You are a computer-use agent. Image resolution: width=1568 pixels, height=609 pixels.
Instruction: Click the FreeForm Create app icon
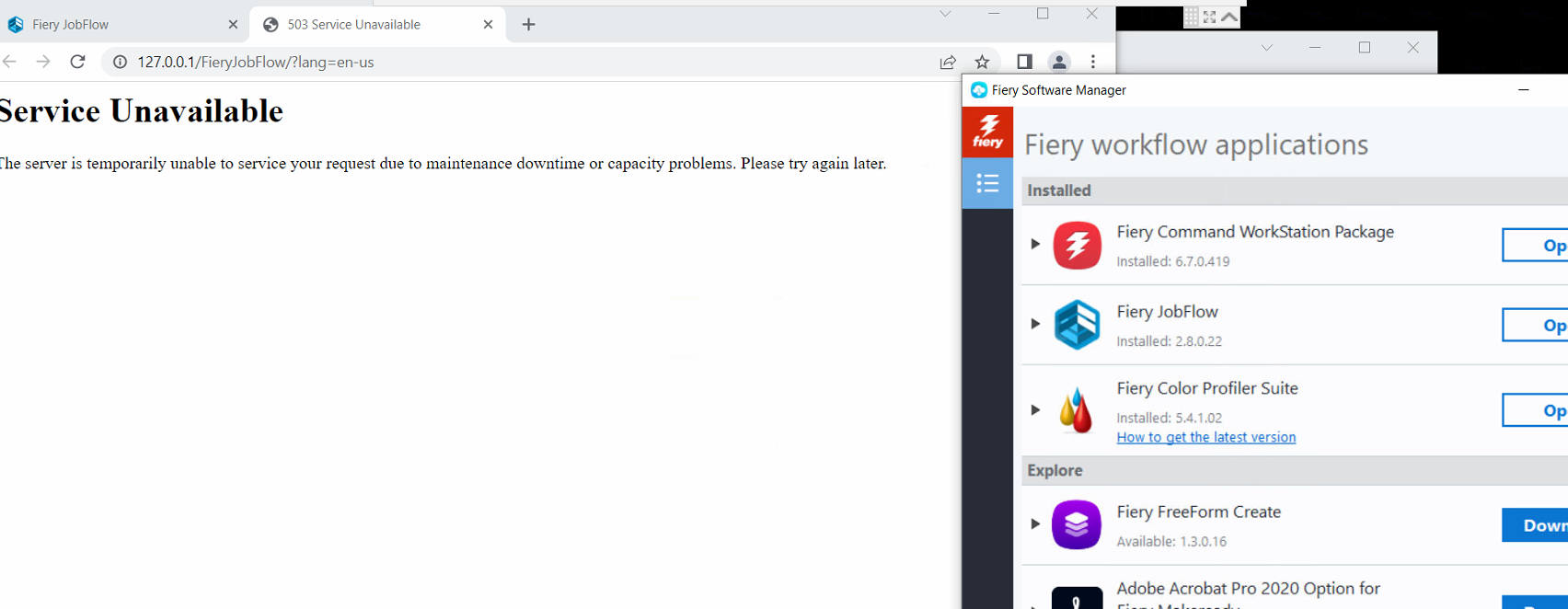[x=1077, y=524]
